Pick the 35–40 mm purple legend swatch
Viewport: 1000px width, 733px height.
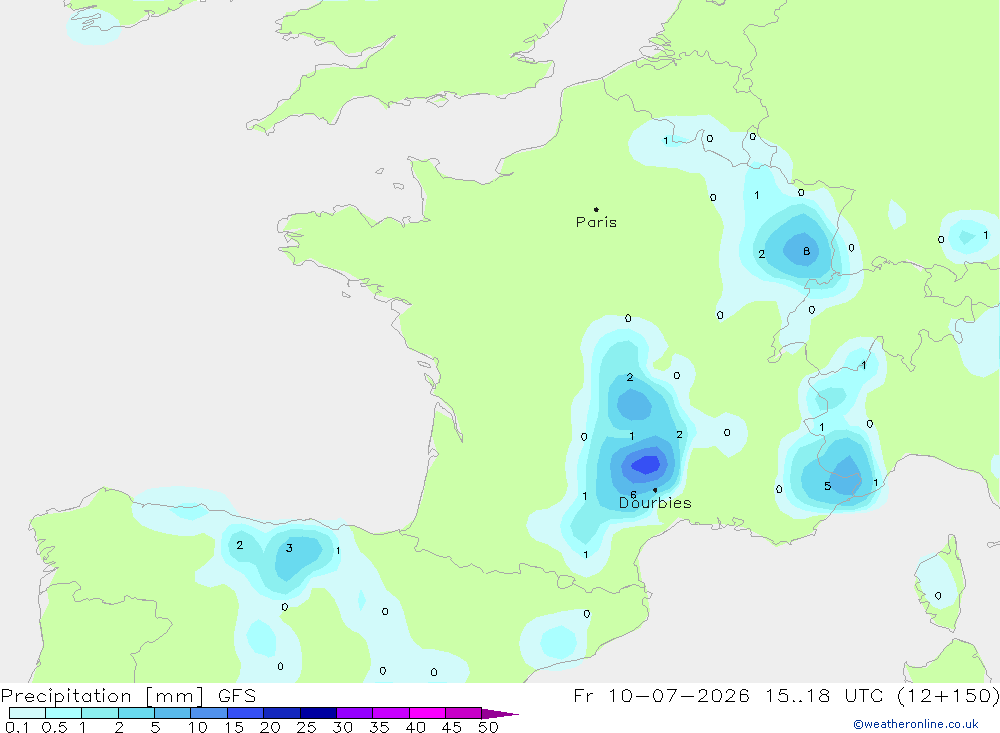pyautogui.click(x=391, y=713)
